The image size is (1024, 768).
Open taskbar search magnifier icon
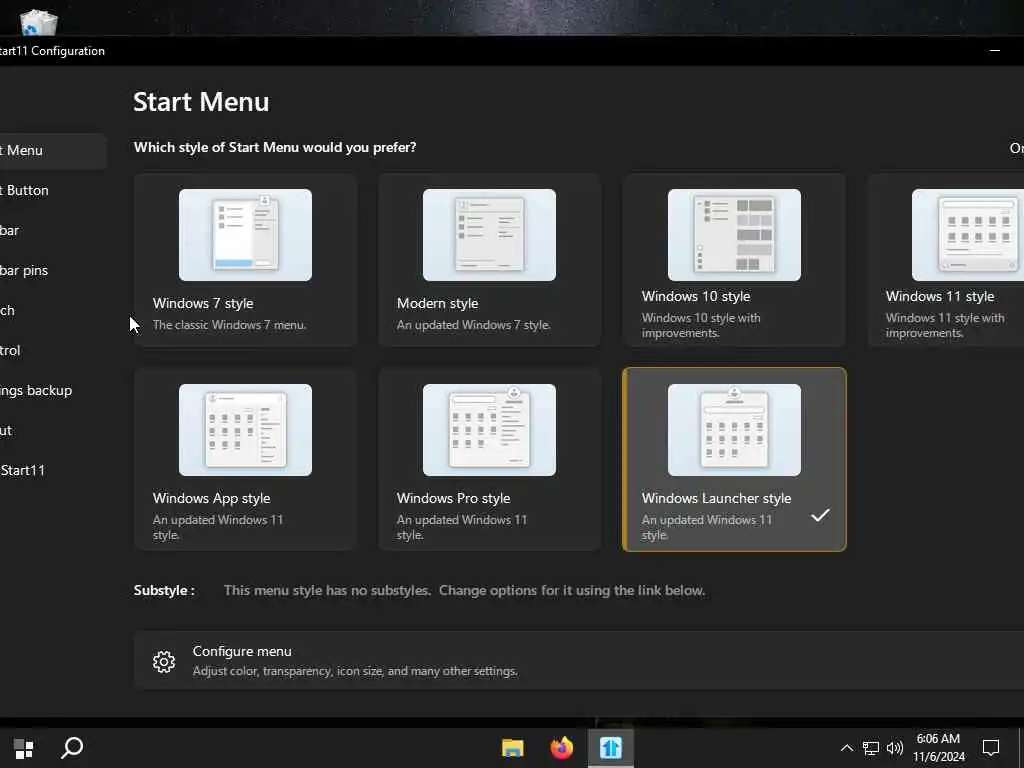pos(72,748)
